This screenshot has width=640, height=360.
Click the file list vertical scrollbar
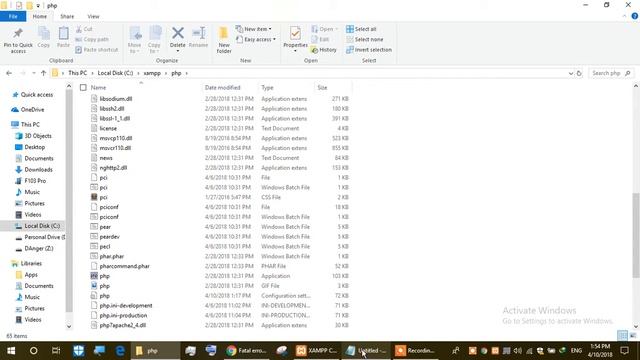tap(636, 236)
